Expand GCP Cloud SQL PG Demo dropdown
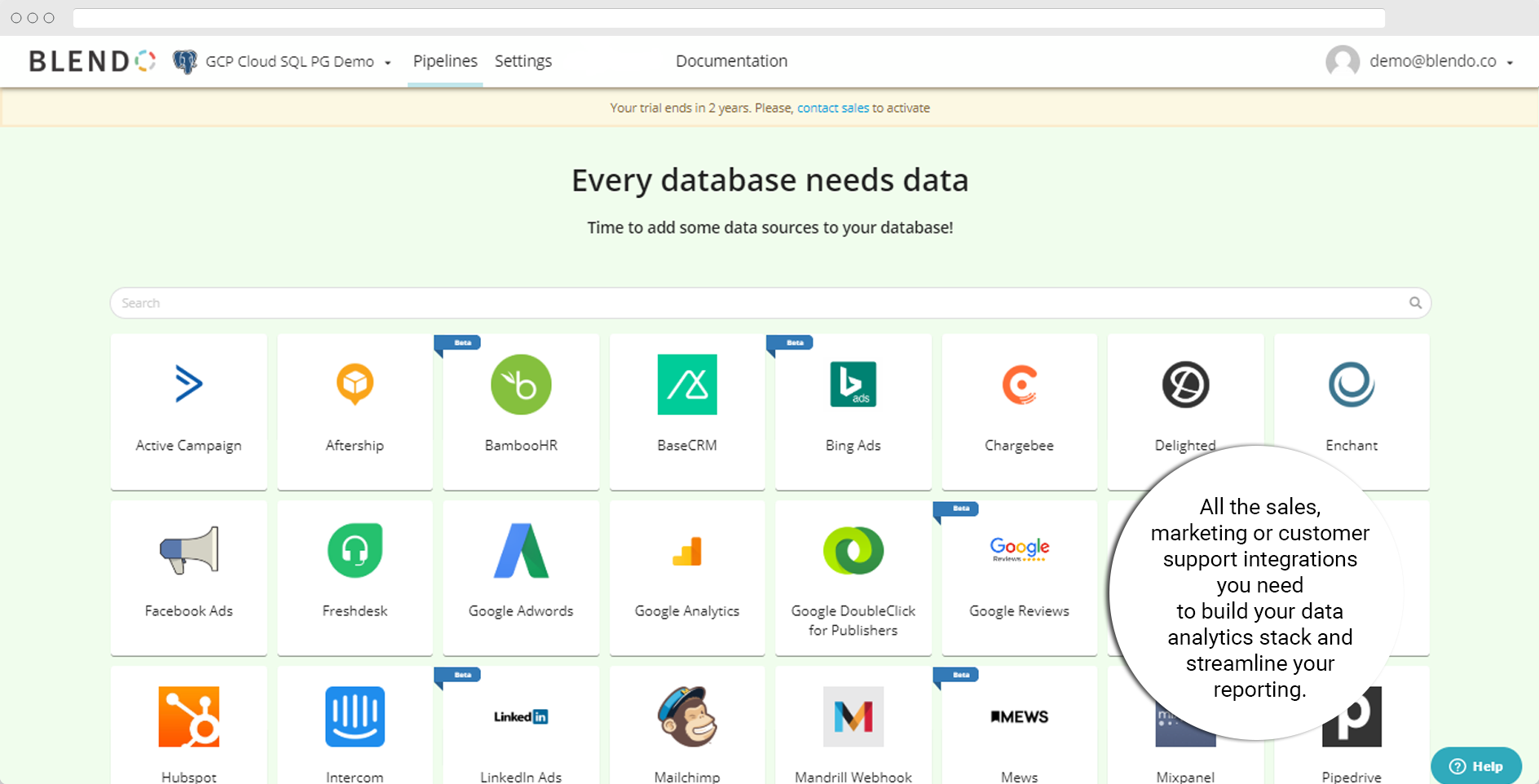This screenshot has width=1539, height=784. point(298,62)
